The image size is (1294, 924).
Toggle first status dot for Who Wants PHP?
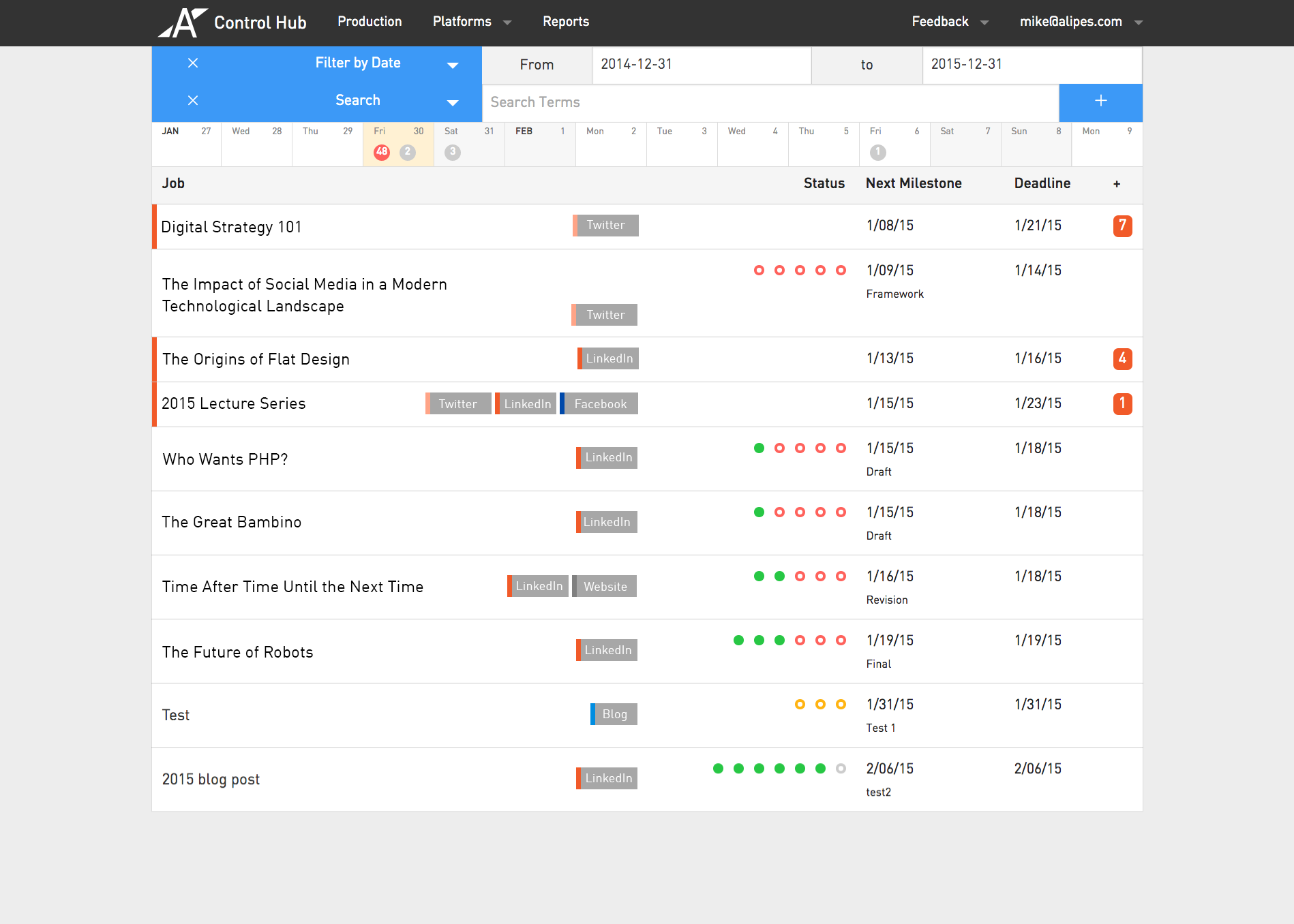tap(759, 448)
